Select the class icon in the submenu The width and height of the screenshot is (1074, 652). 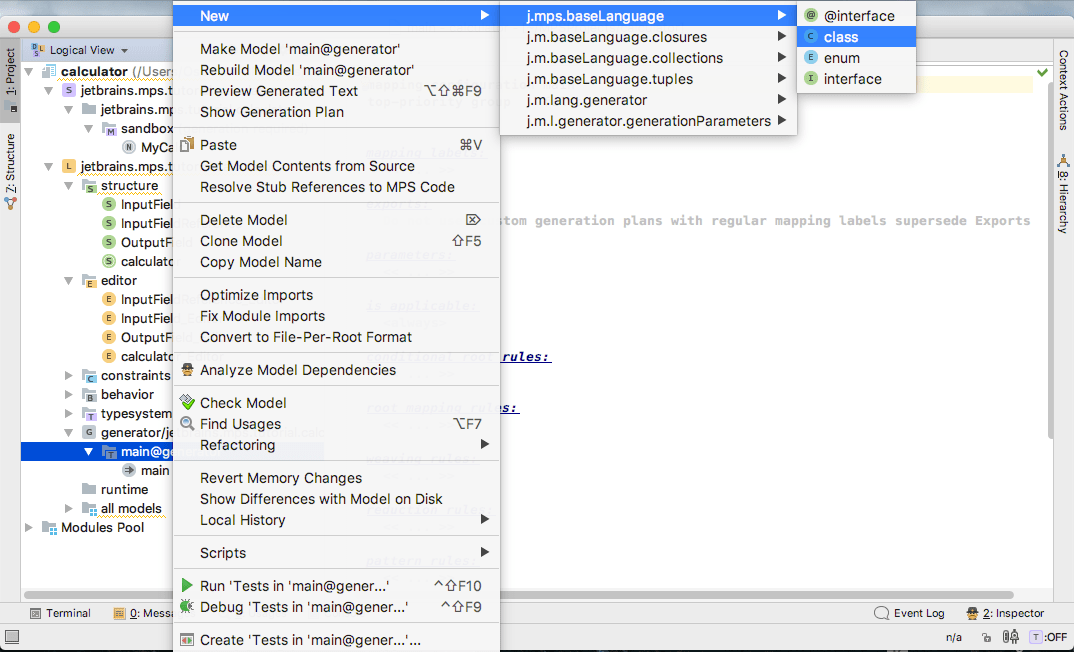coord(811,37)
